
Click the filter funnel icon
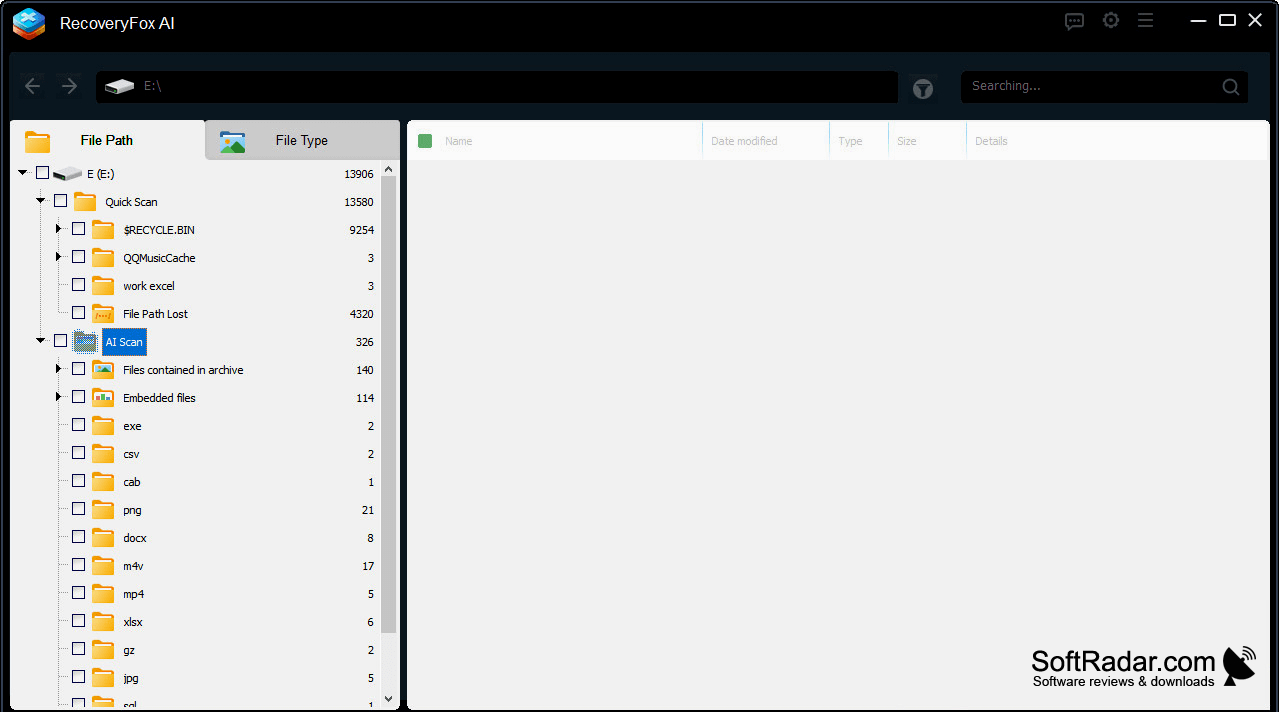[923, 89]
